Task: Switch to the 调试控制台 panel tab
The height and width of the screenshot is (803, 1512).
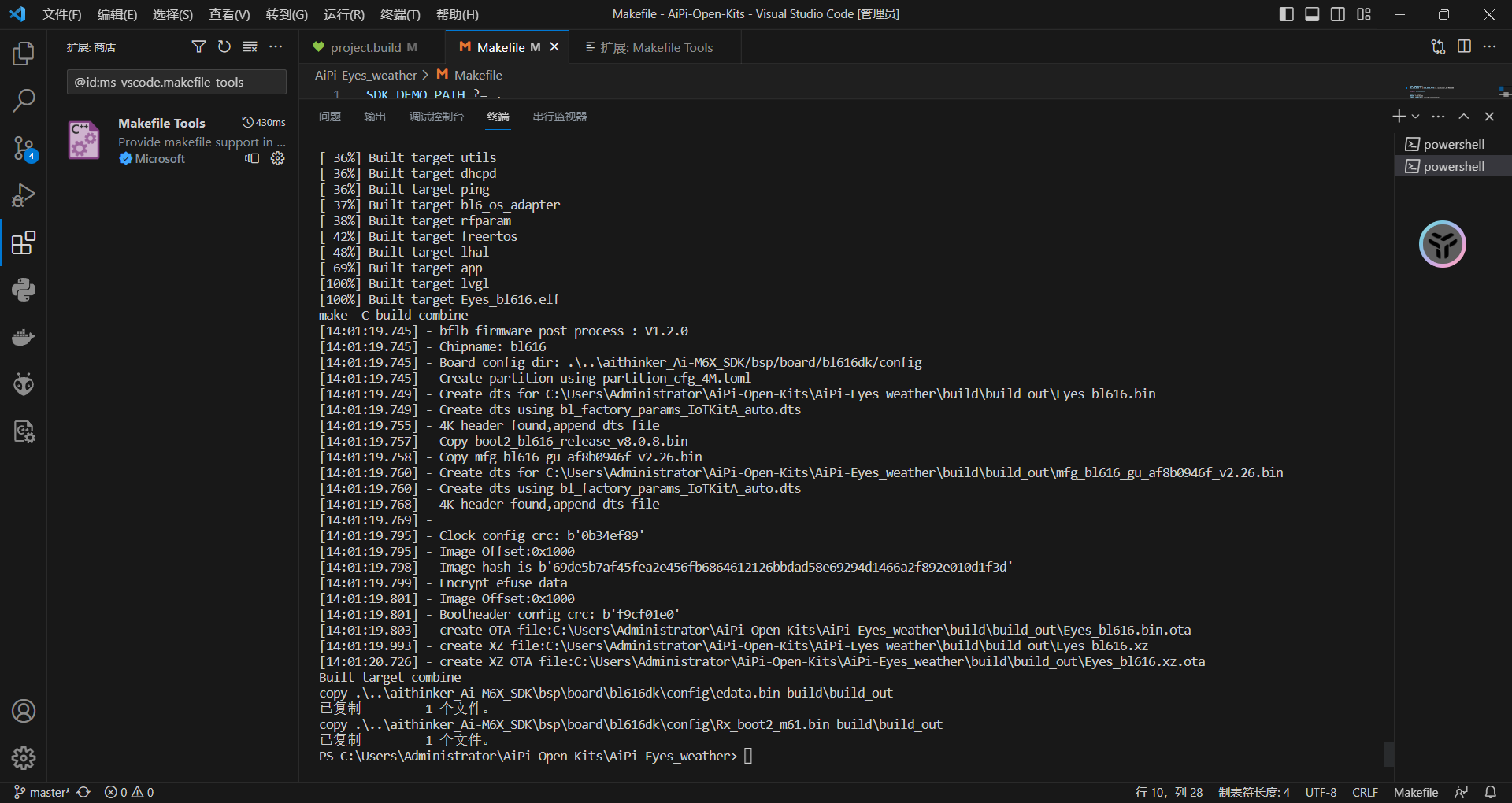Action: (436, 117)
